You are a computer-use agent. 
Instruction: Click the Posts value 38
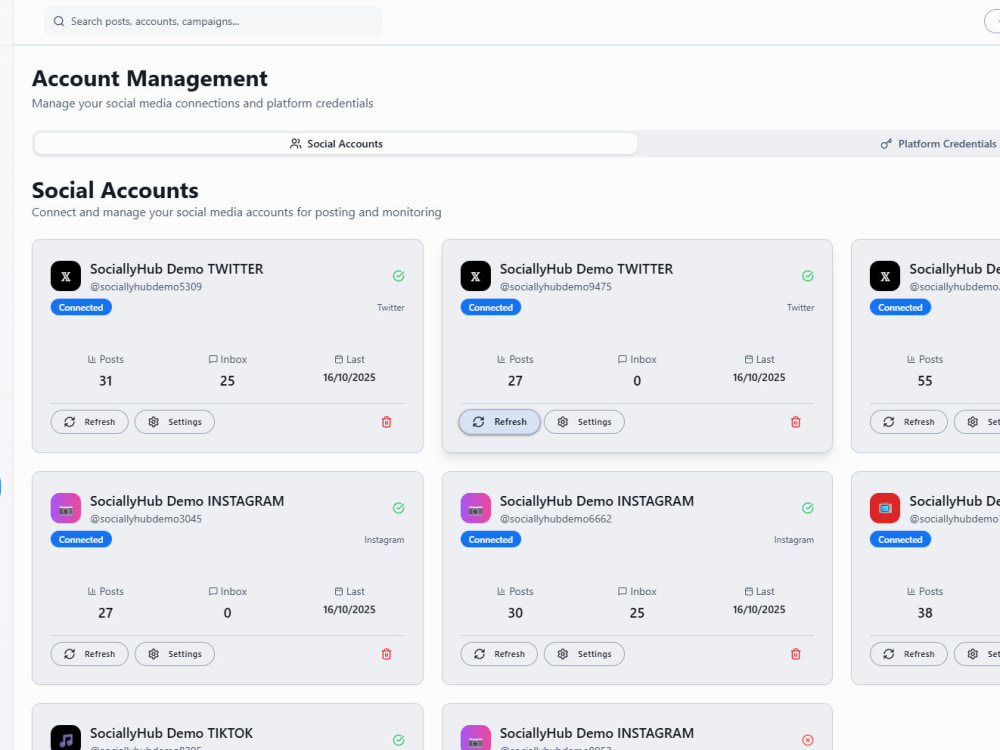[x=925, y=613]
